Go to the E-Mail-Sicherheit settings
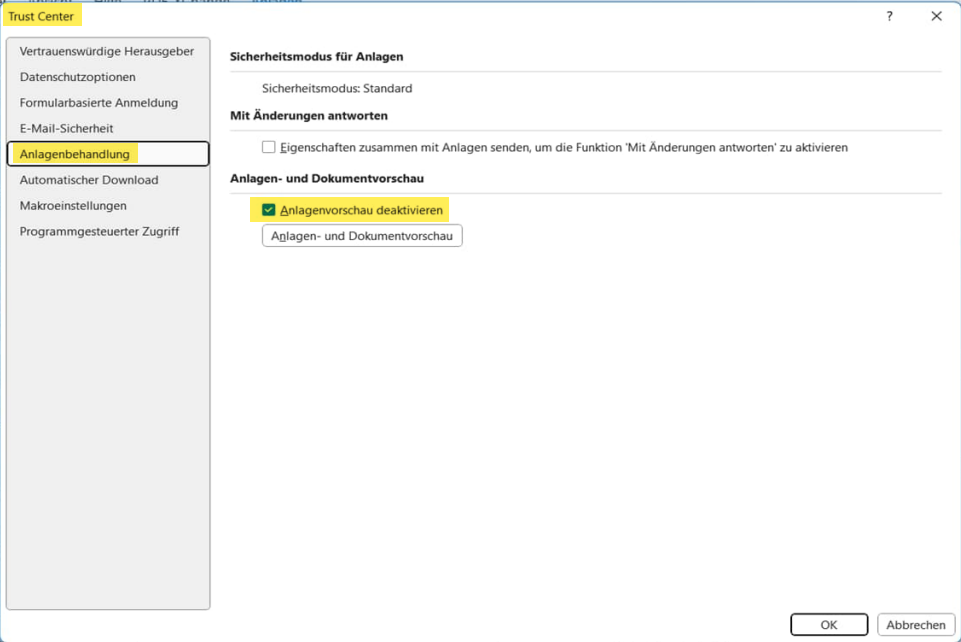961x642 pixels. [x=67, y=128]
